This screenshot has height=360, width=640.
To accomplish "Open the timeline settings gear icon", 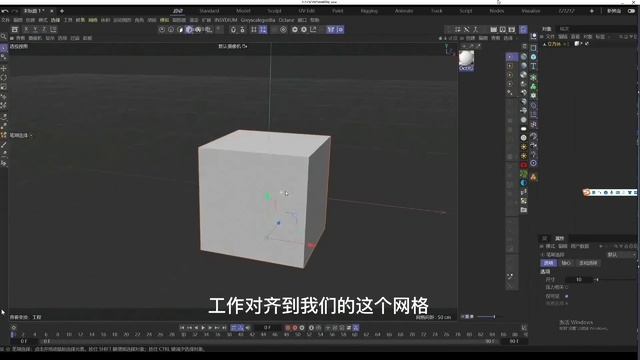I will tap(13, 327).
